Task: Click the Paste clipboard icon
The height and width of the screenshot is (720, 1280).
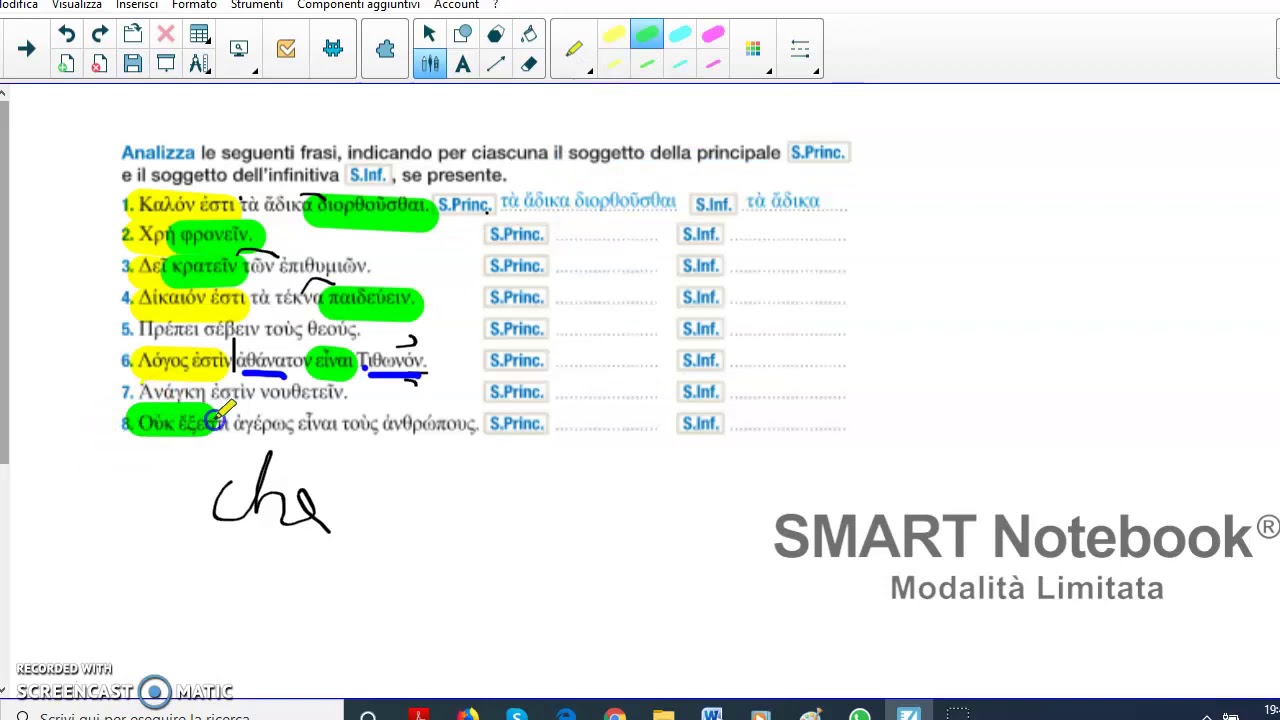Action: pyautogui.click(x=132, y=35)
